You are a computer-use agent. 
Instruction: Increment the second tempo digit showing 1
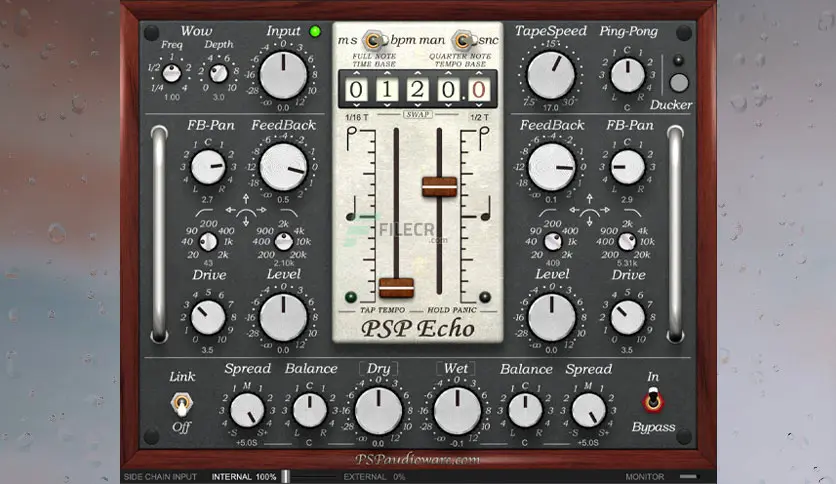point(387,74)
